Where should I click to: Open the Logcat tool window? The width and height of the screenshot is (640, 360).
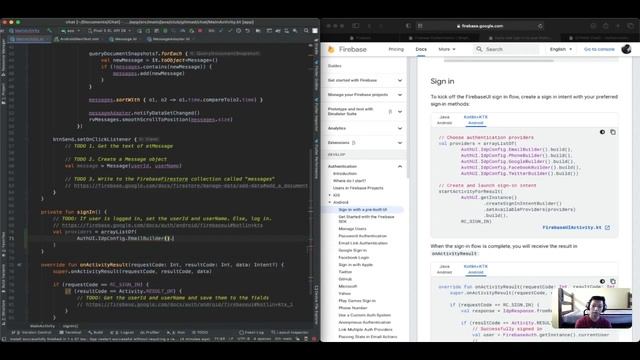click(122, 333)
